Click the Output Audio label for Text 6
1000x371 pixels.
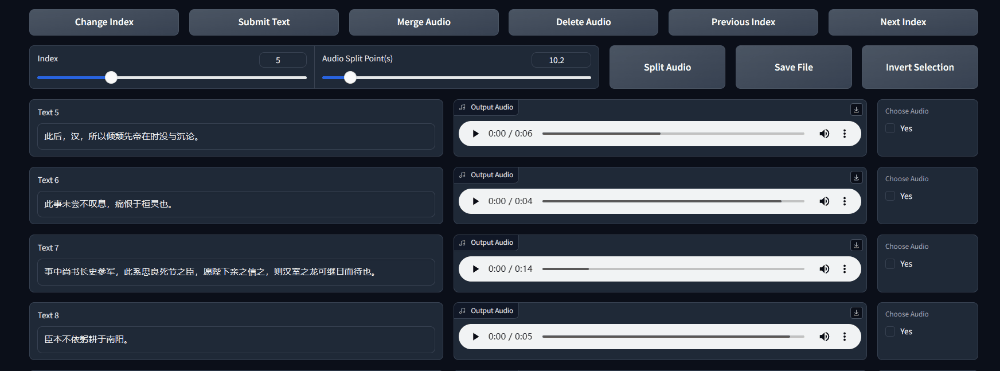point(486,175)
